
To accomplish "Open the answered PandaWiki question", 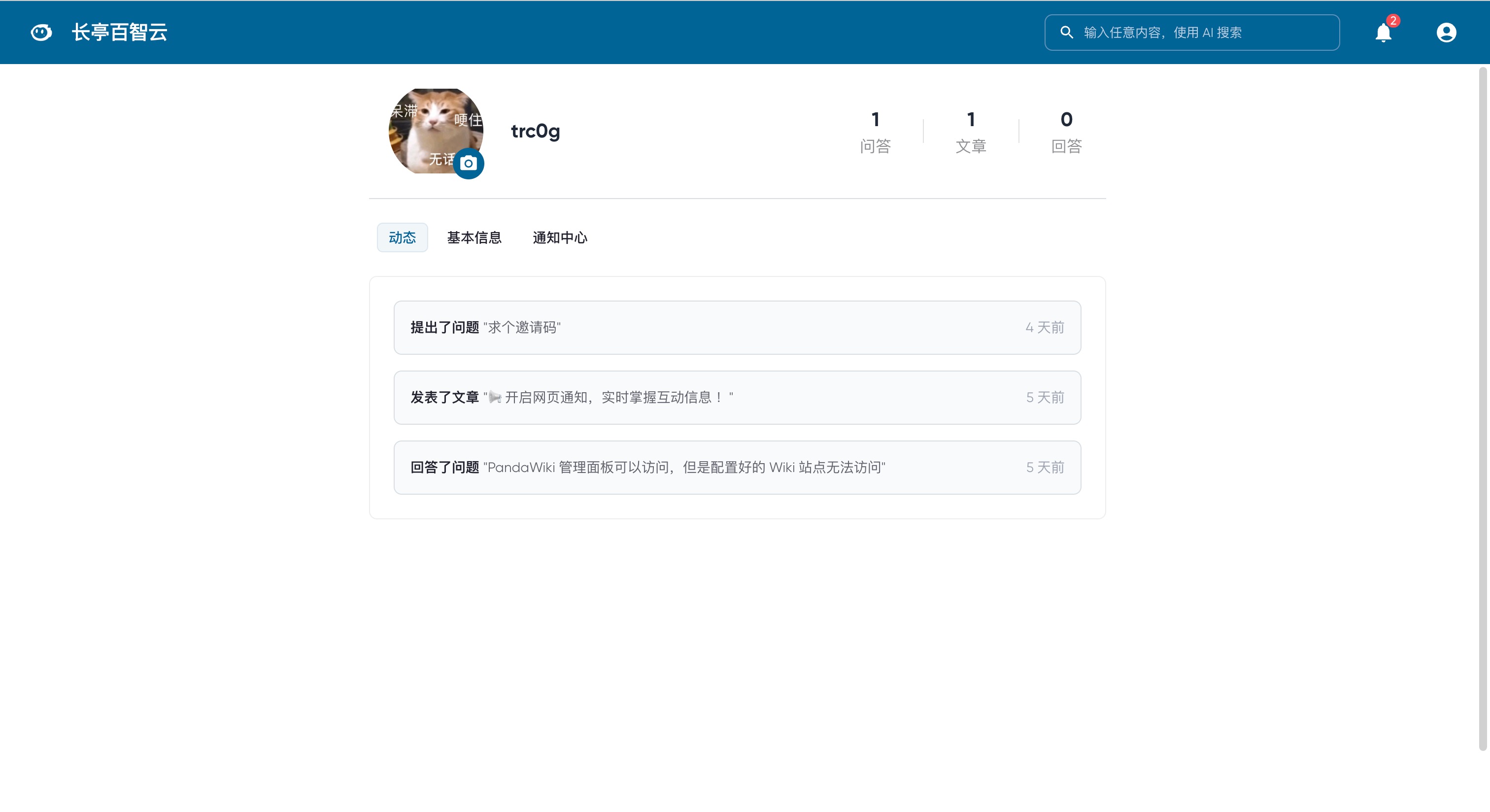I will click(685, 467).
